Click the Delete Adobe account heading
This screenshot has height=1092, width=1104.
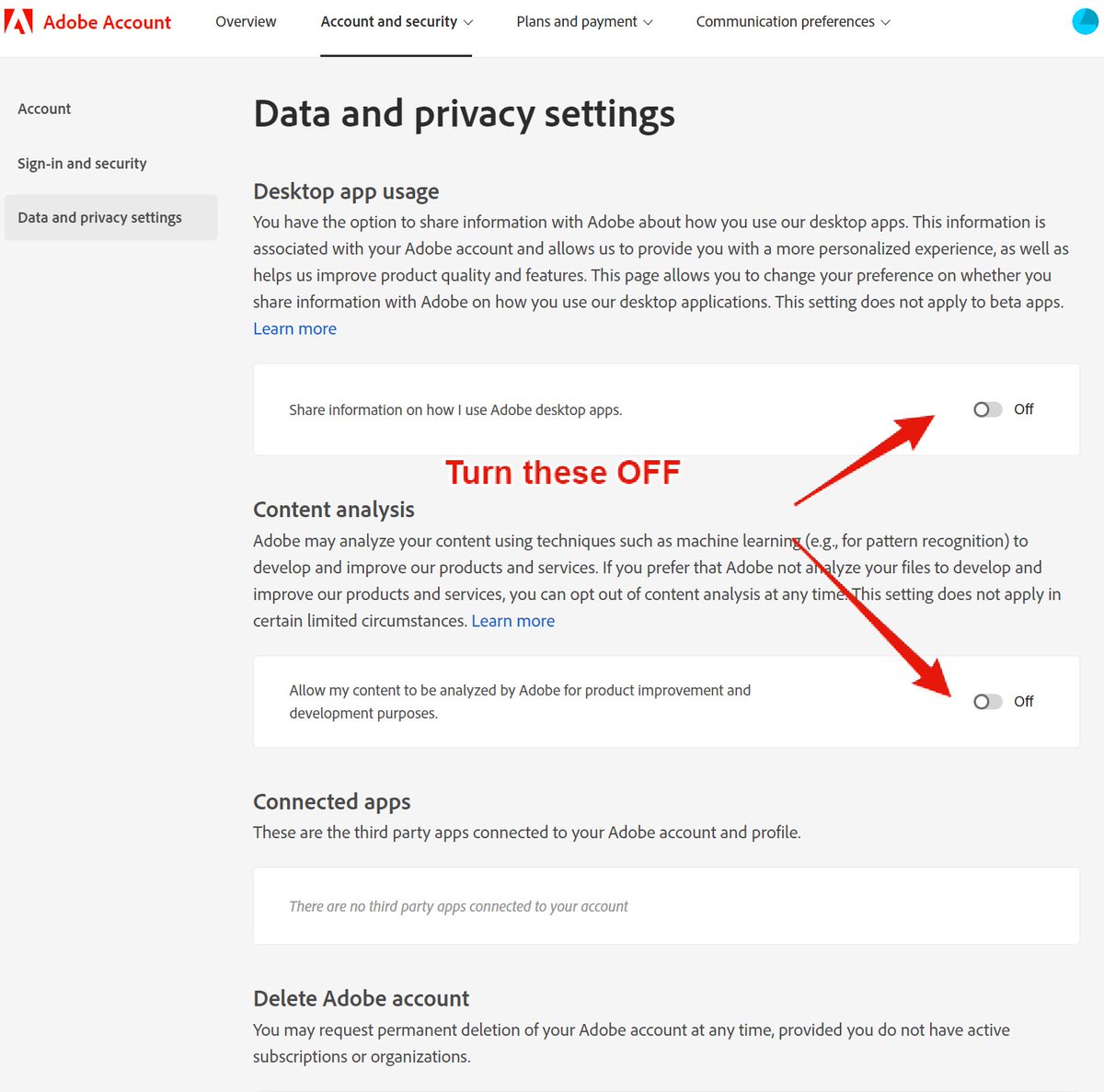point(361,998)
